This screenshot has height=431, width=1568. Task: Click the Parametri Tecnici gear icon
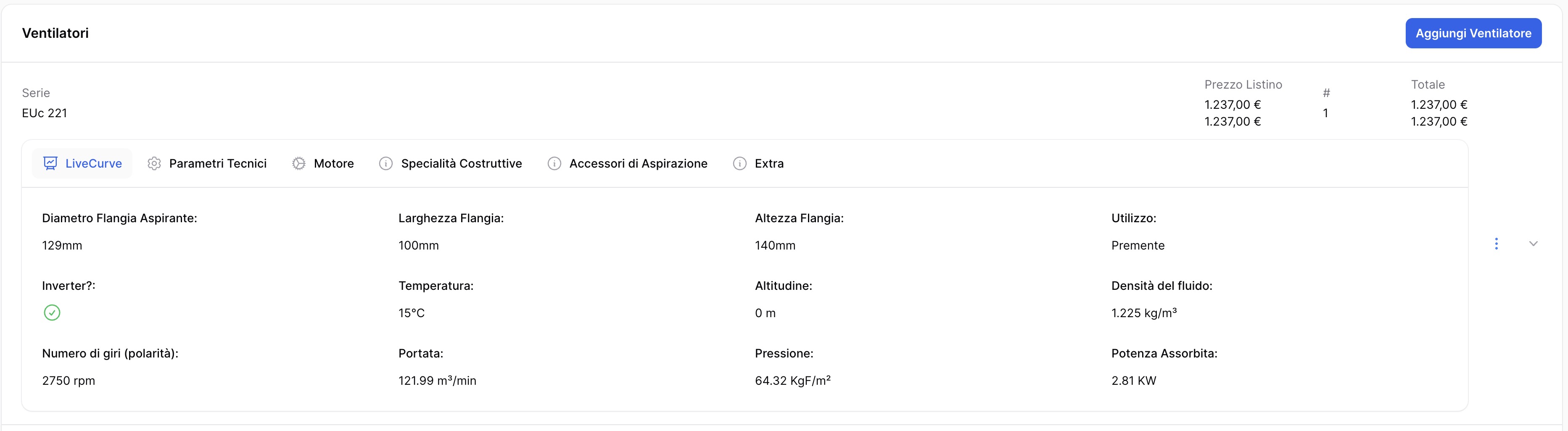click(x=154, y=163)
